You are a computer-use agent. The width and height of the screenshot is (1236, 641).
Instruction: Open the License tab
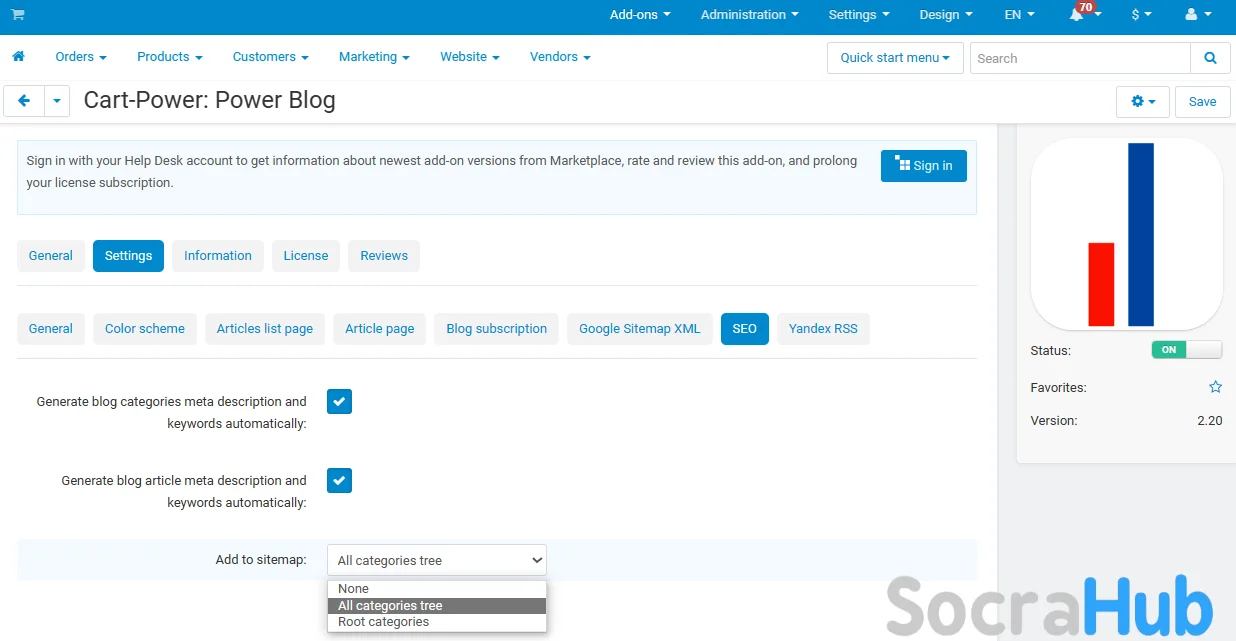[305, 256]
